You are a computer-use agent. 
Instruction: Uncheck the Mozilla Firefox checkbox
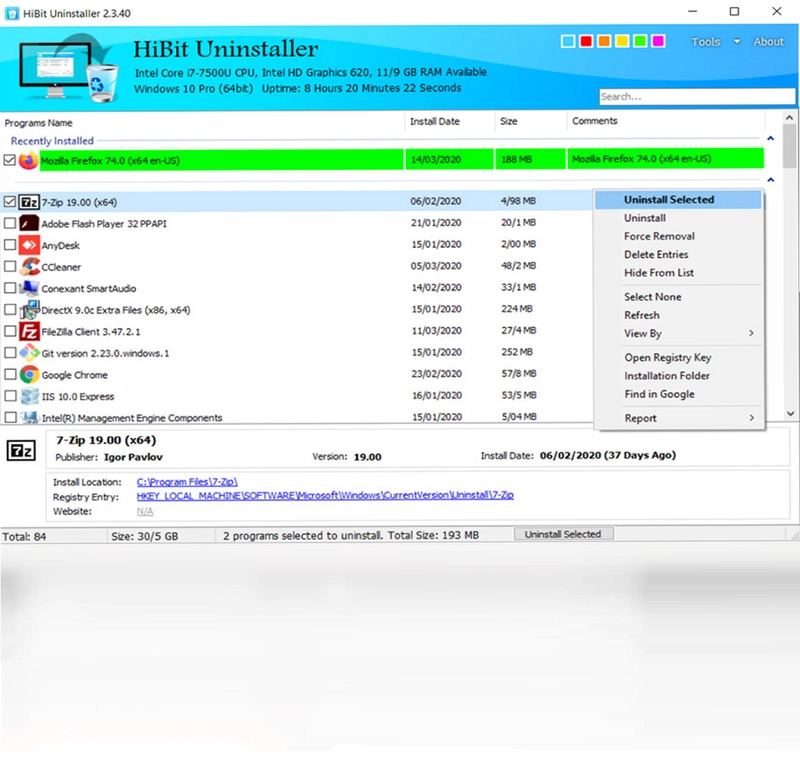(10, 160)
